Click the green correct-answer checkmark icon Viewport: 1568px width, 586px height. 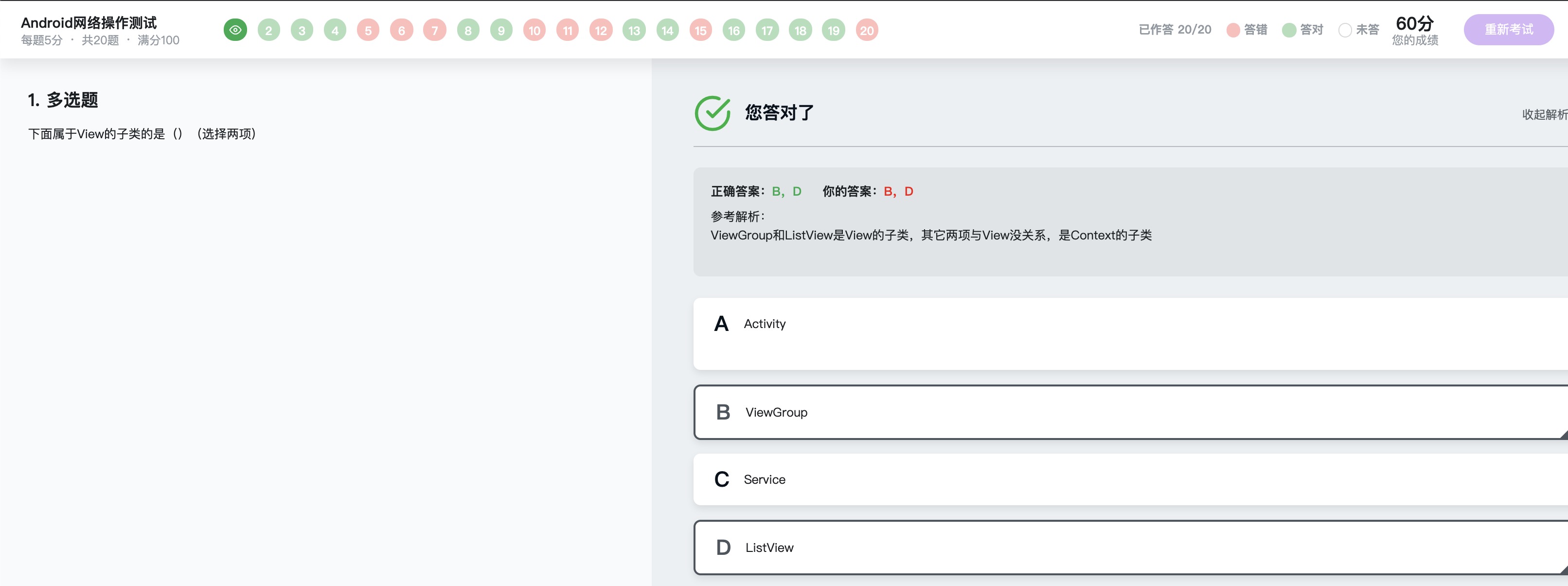click(x=713, y=113)
